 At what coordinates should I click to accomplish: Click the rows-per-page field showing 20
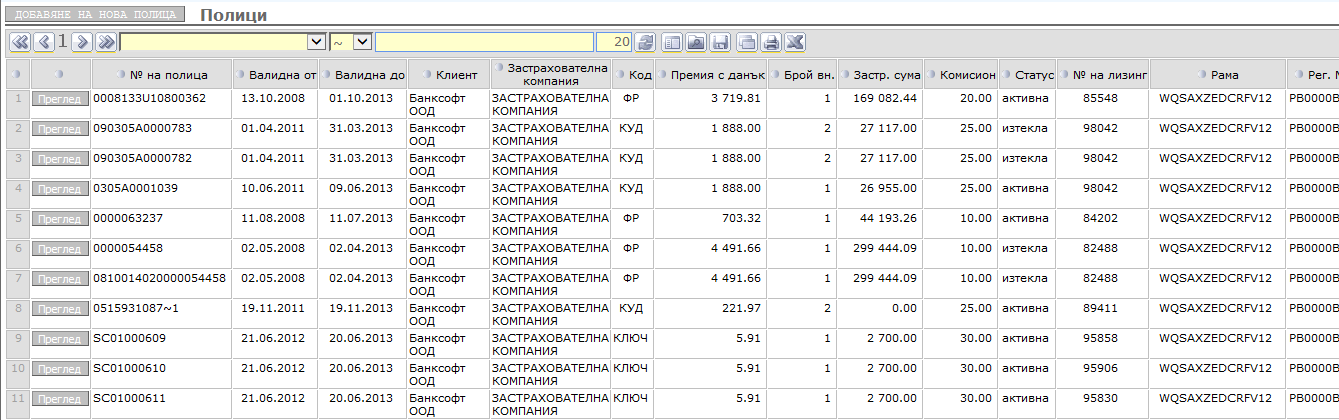614,42
